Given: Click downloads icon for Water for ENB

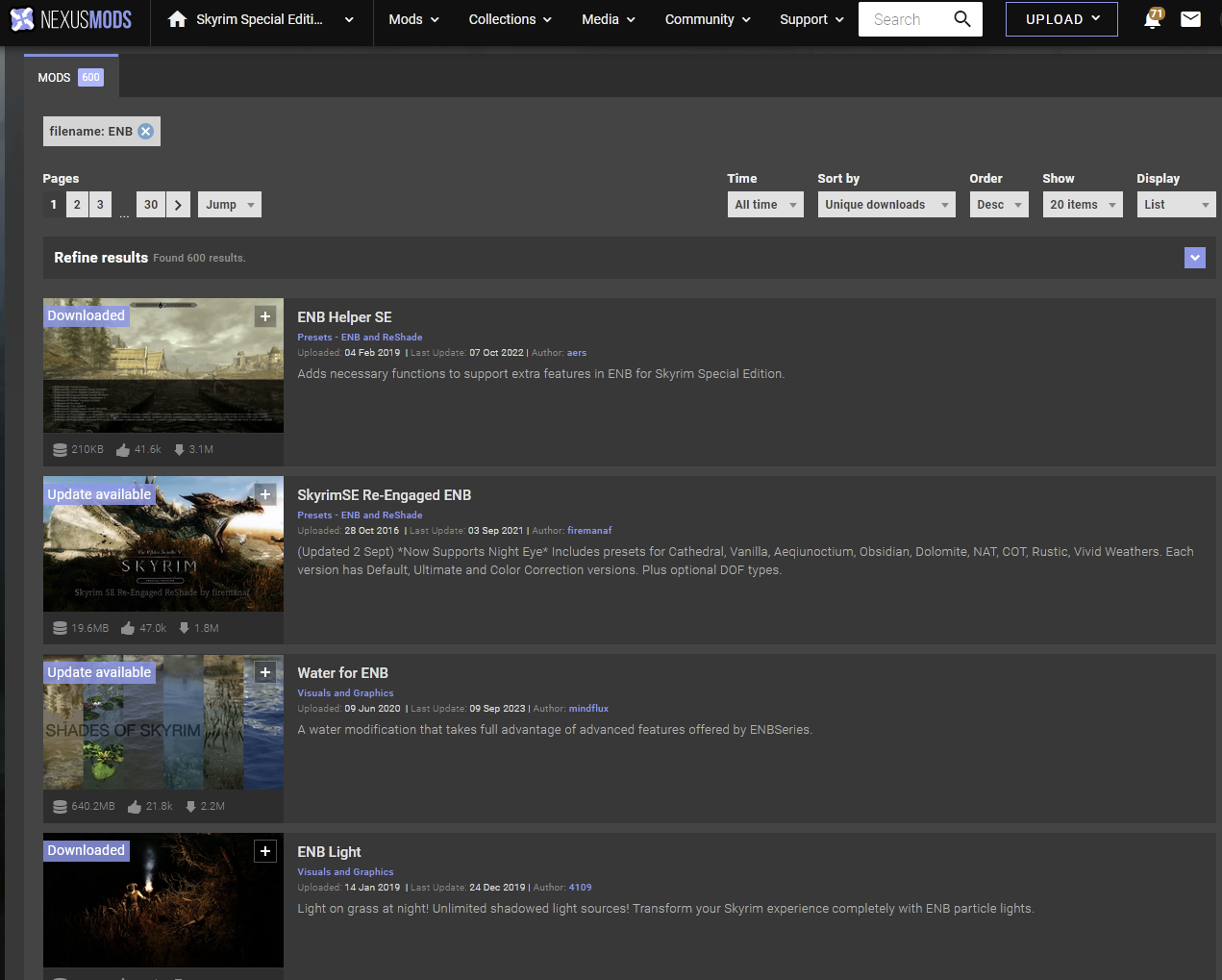Looking at the screenshot, I should pyautogui.click(x=190, y=807).
